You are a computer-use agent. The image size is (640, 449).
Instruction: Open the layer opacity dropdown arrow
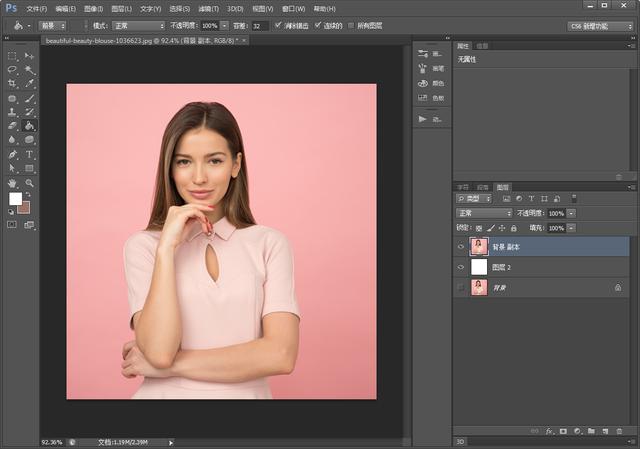click(x=571, y=213)
